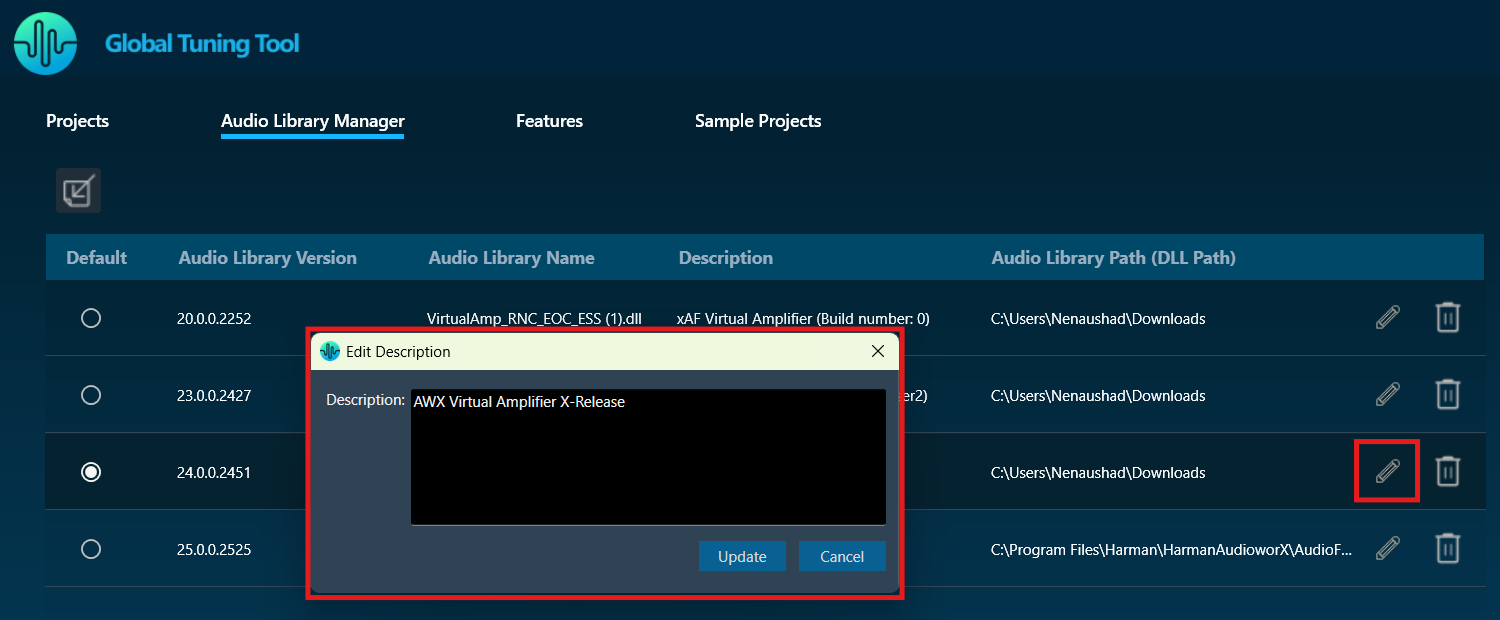Click the Global Tuning Tool logo
The width and height of the screenshot is (1500, 620).
(x=45, y=44)
